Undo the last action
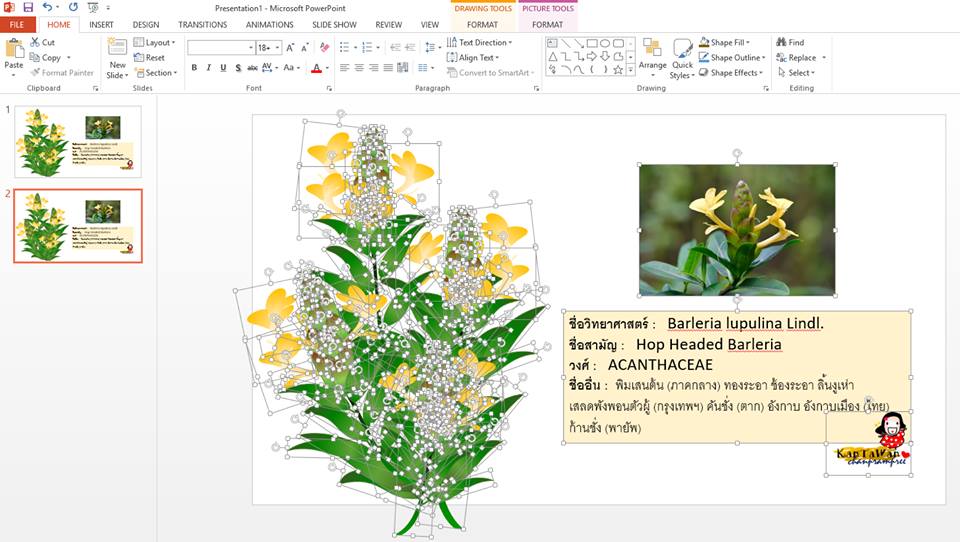Screen dimensions: 960x542 click(47, 7)
